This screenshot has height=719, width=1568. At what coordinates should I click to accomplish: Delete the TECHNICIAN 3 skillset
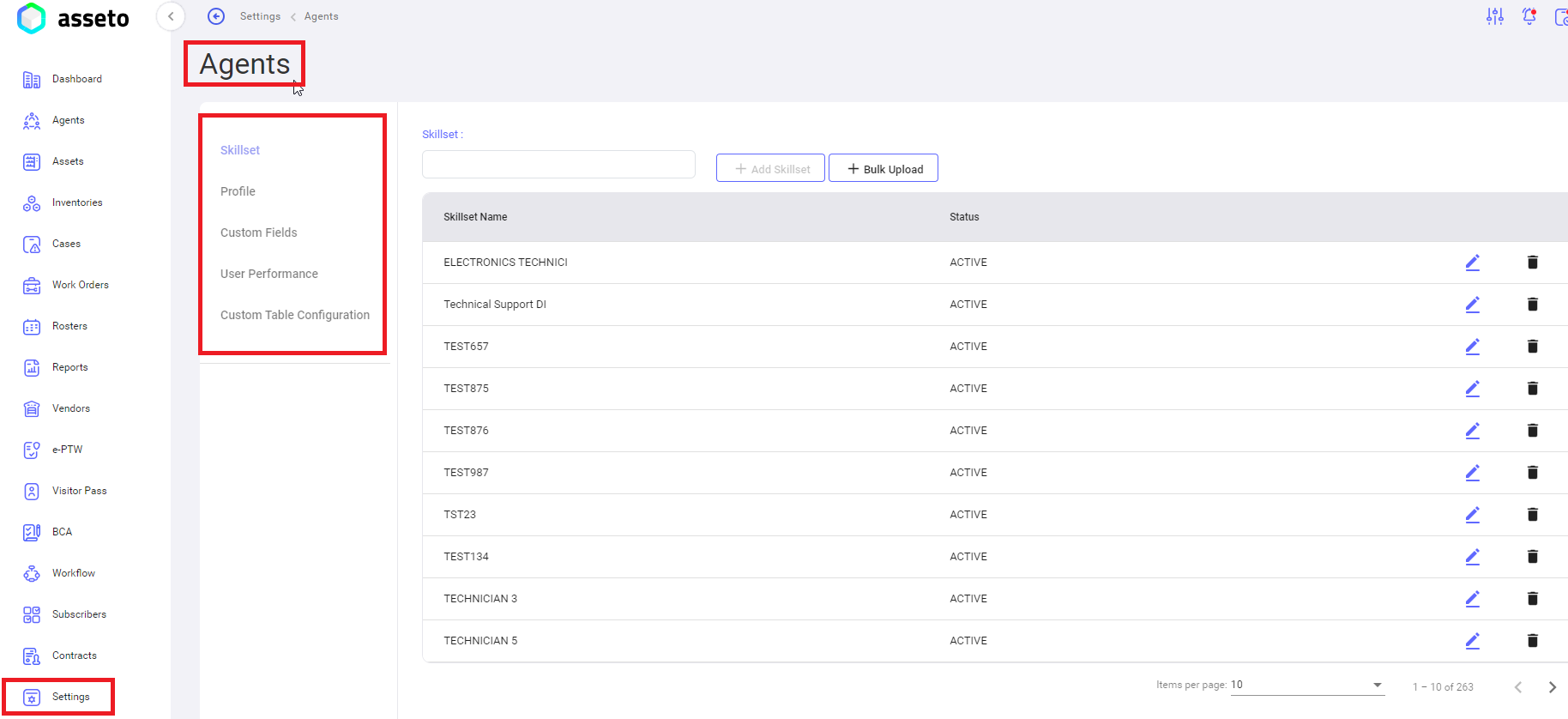pyautogui.click(x=1532, y=599)
